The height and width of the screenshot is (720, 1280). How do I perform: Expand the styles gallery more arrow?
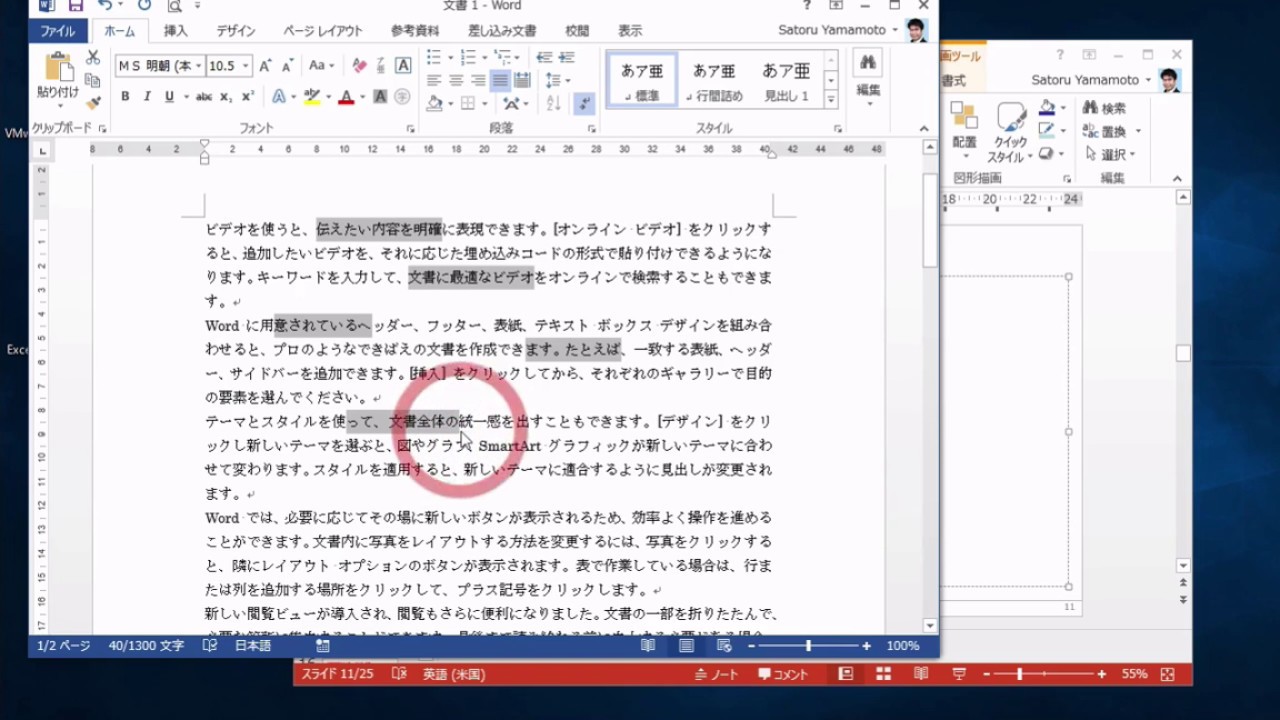coord(830,100)
